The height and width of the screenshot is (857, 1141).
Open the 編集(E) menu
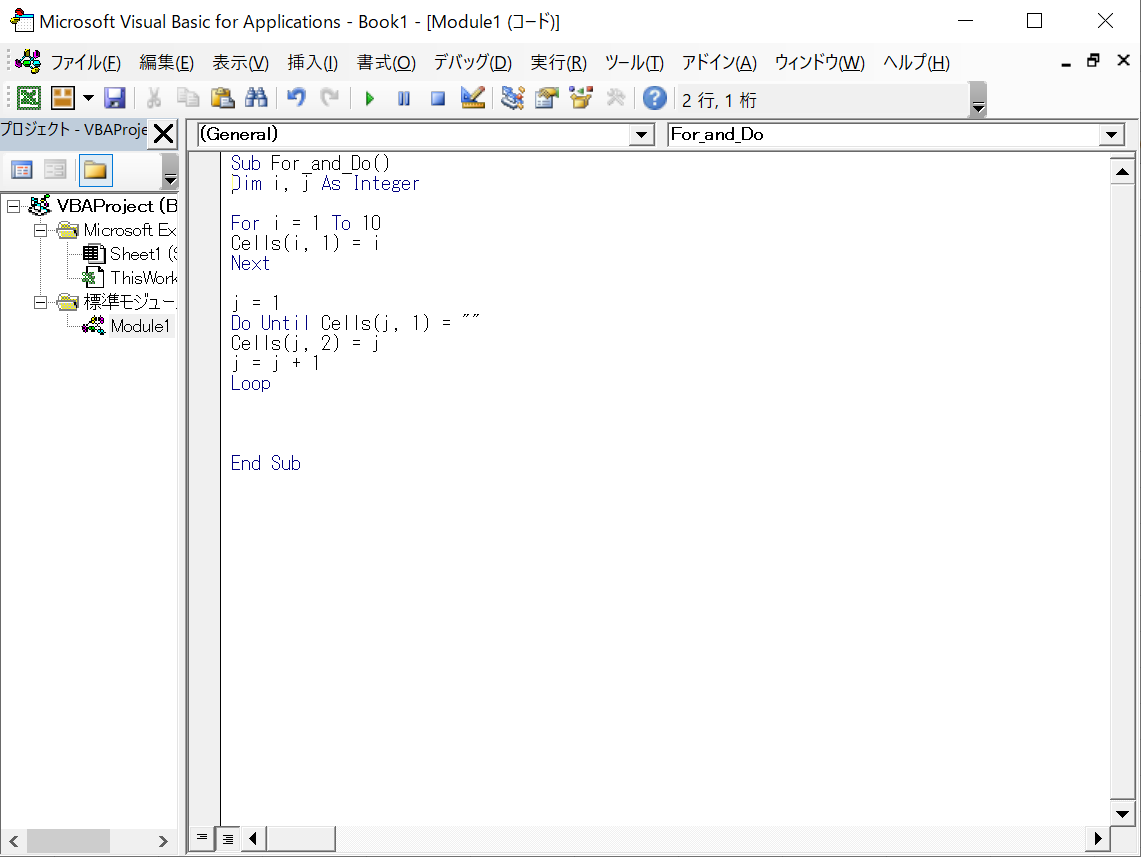(x=167, y=63)
